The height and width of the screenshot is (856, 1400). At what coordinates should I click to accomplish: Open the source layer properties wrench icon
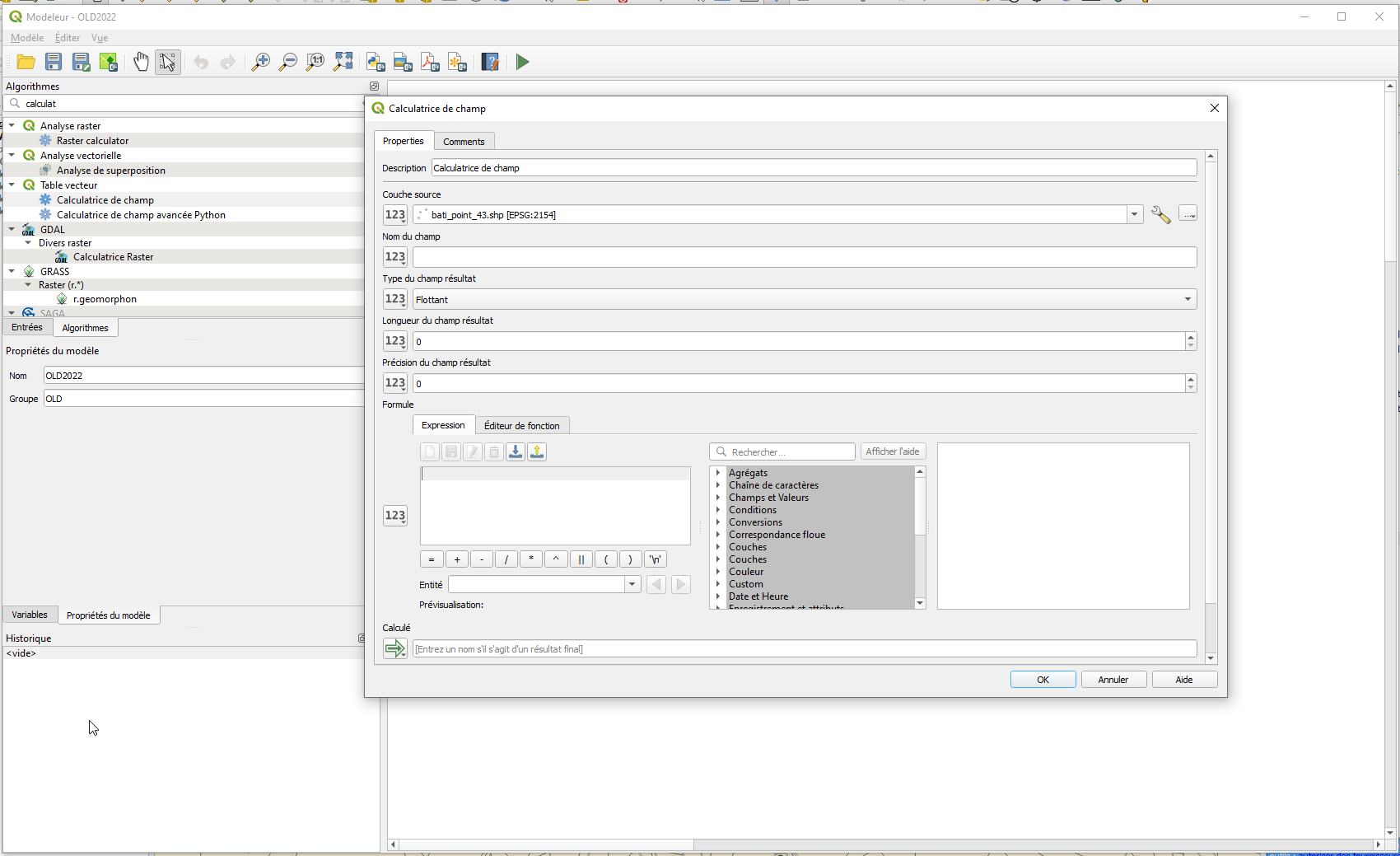point(1161,214)
